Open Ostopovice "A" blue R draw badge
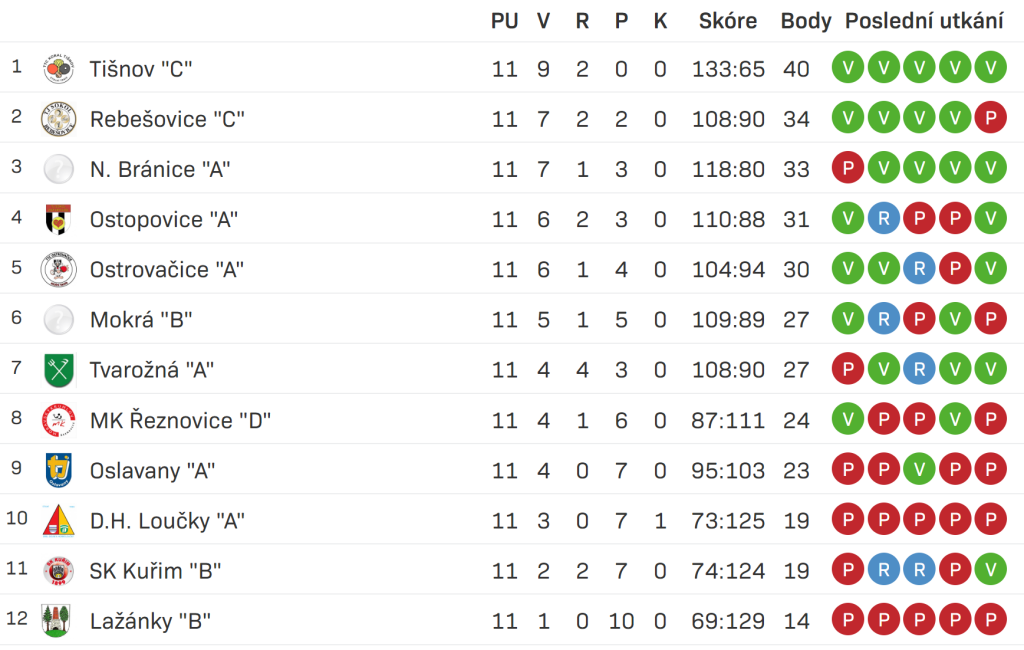The height and width of the screenshot is (650, 1024). point(884,218)
